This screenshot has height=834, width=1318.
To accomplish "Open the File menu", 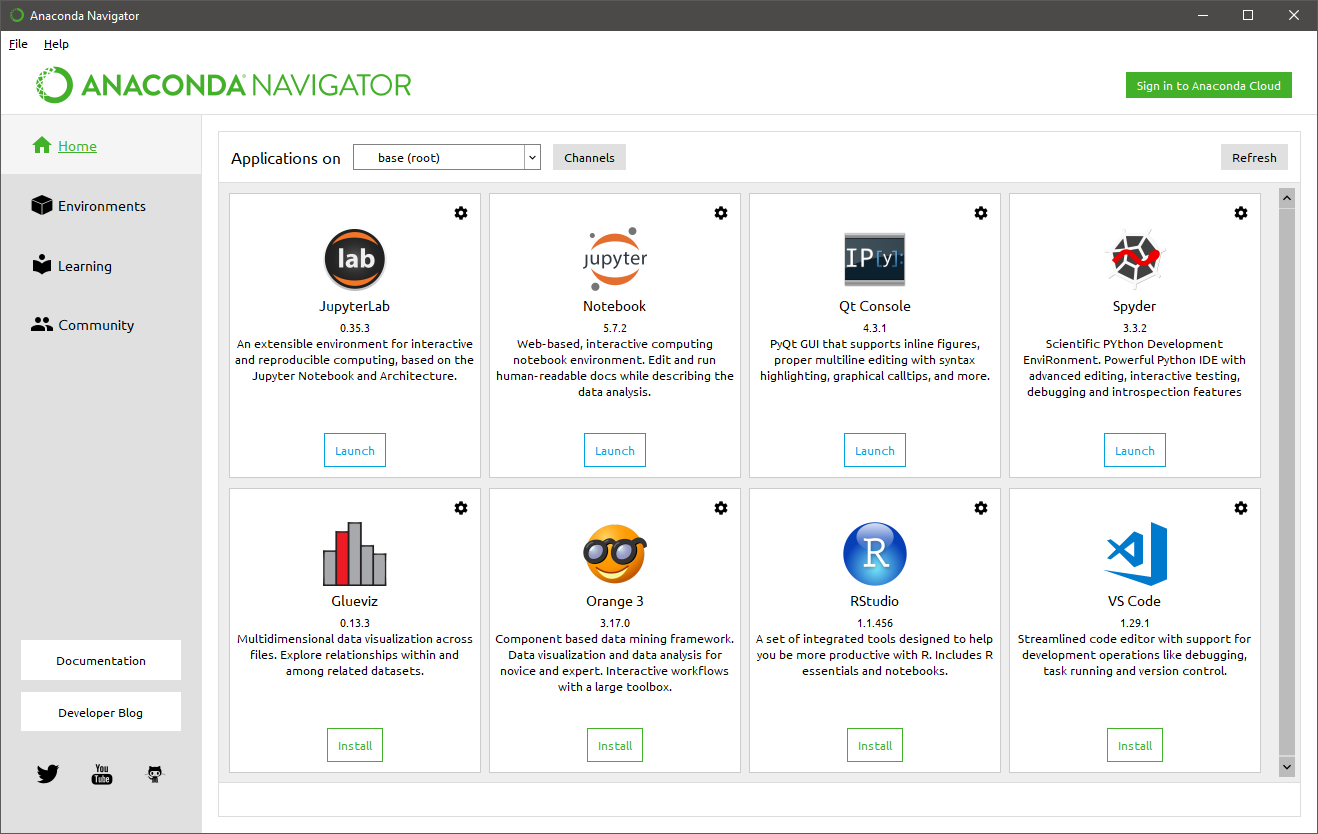I will (x=18, y=44).
